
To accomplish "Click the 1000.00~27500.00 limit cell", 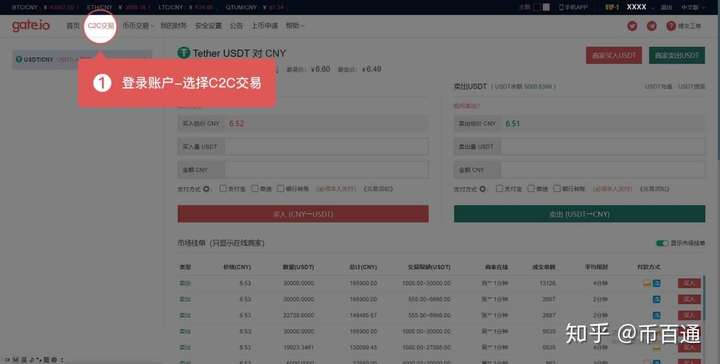I will click(426, 347).
